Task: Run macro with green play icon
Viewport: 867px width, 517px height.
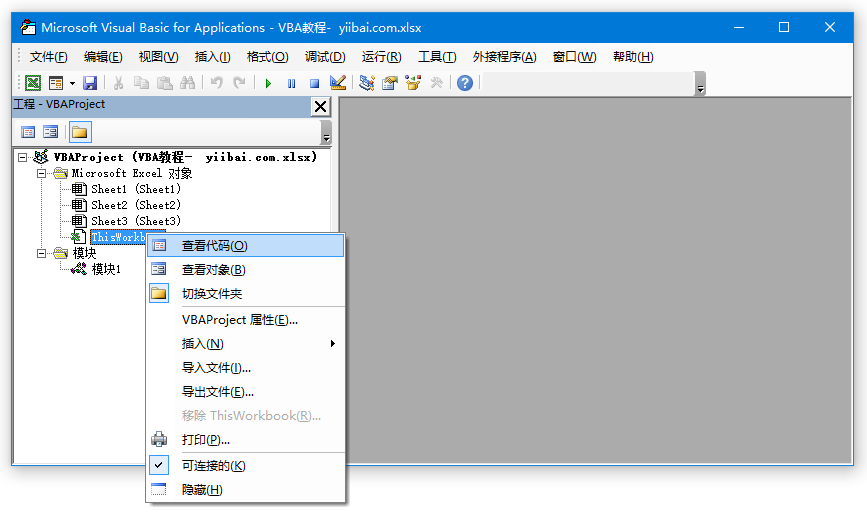Action: (x=268, y=83)
